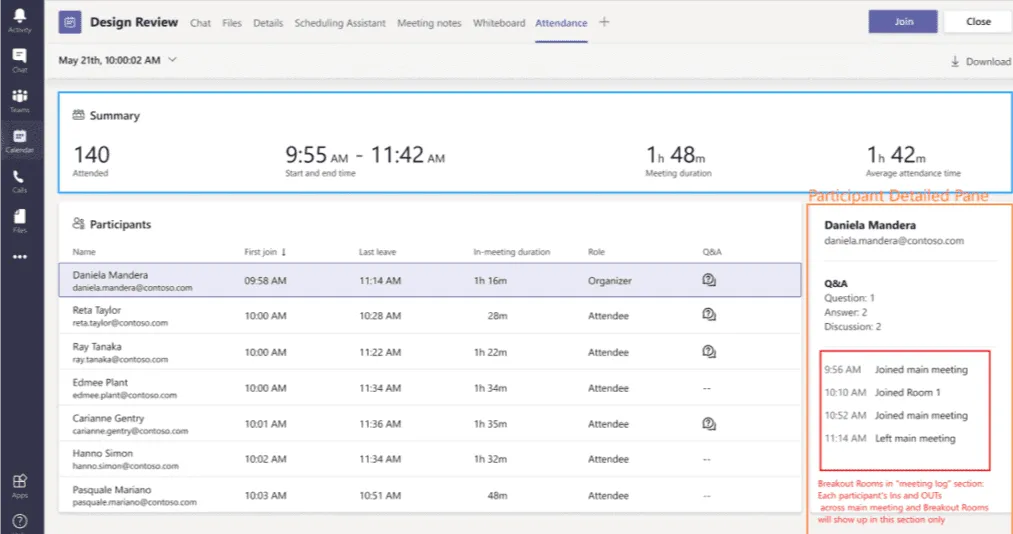Click the Organizer role cell
Screen dimensions: 1013x534
[x=610, y=281]
